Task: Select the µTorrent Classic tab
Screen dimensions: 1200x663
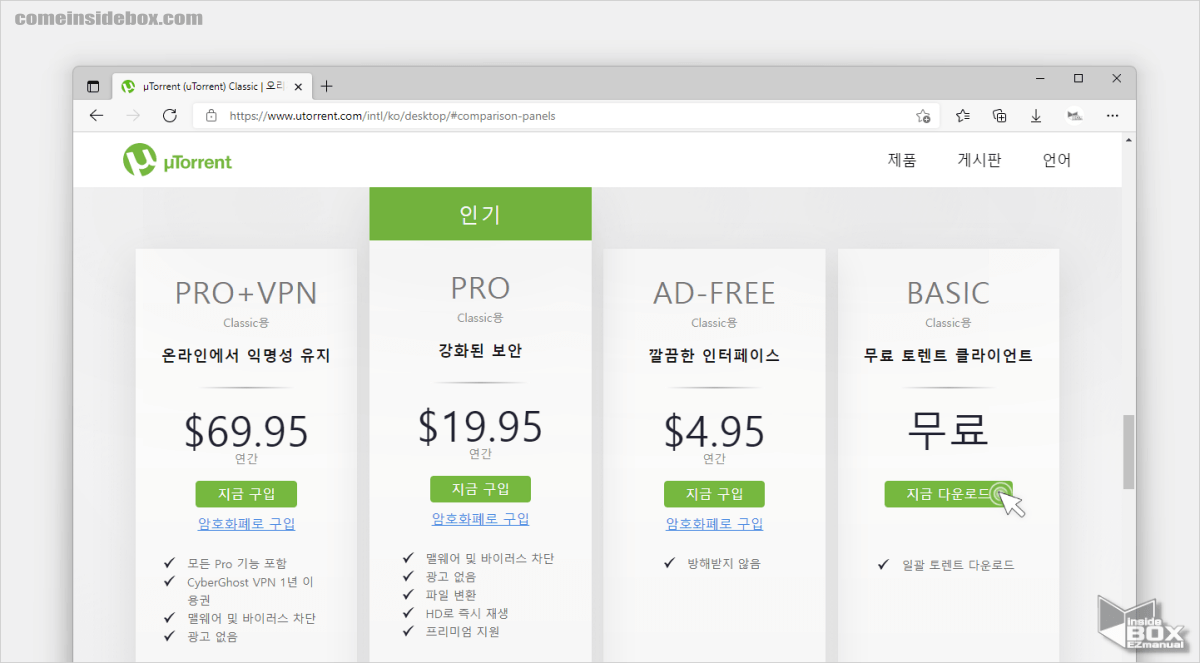Action: click(212, 86)
